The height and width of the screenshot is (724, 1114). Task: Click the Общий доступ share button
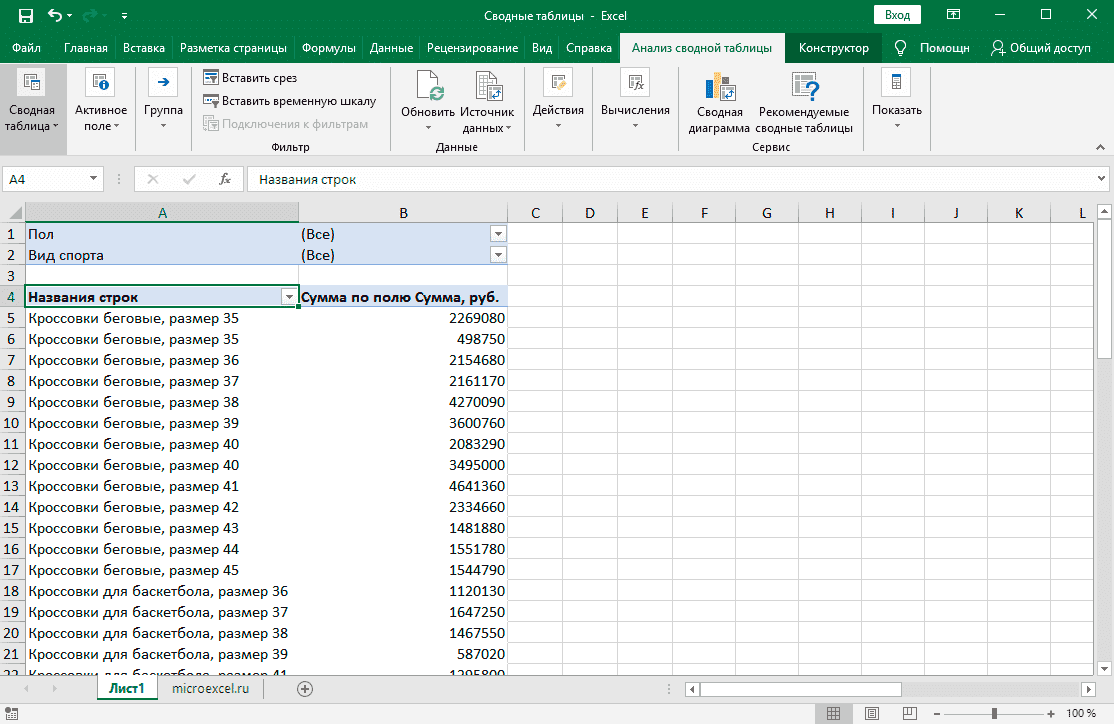coord(1040,48)
